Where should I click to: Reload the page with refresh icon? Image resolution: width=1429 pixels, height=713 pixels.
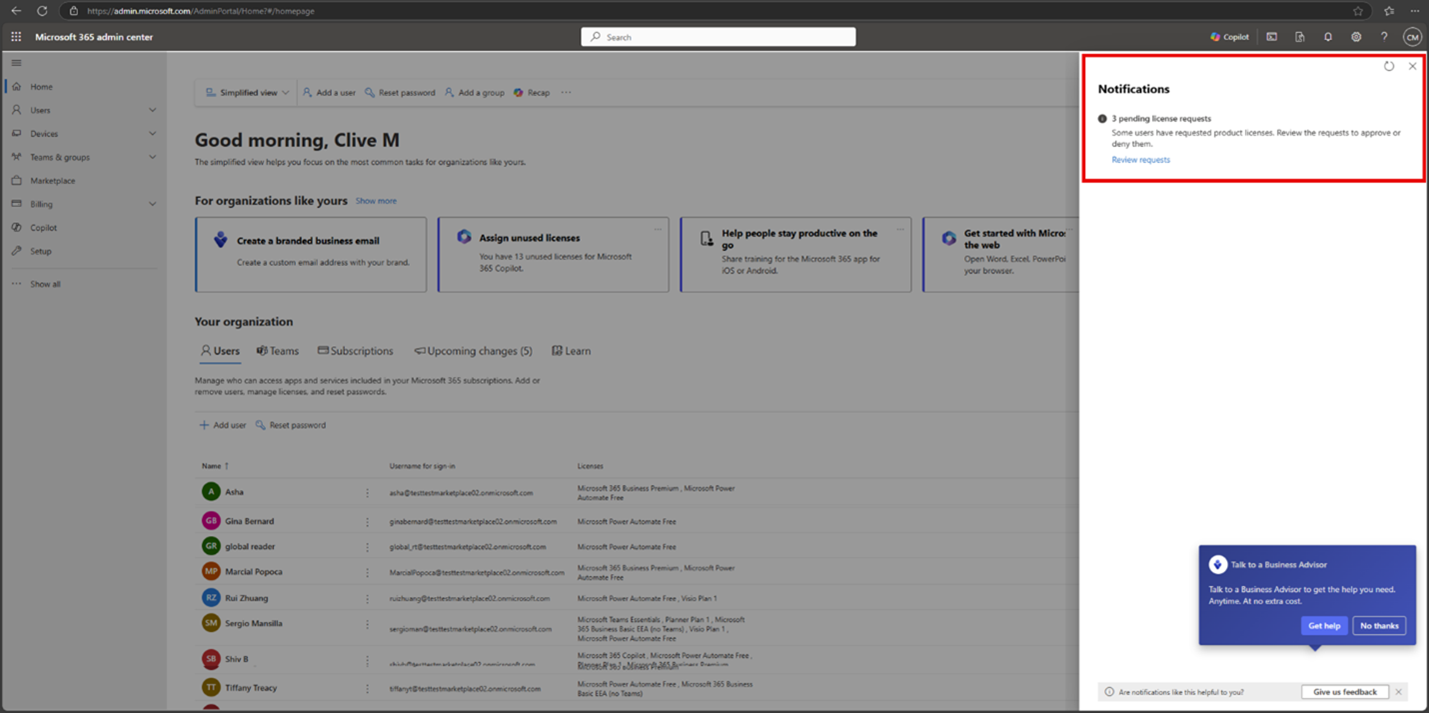(x=42, y=11)
